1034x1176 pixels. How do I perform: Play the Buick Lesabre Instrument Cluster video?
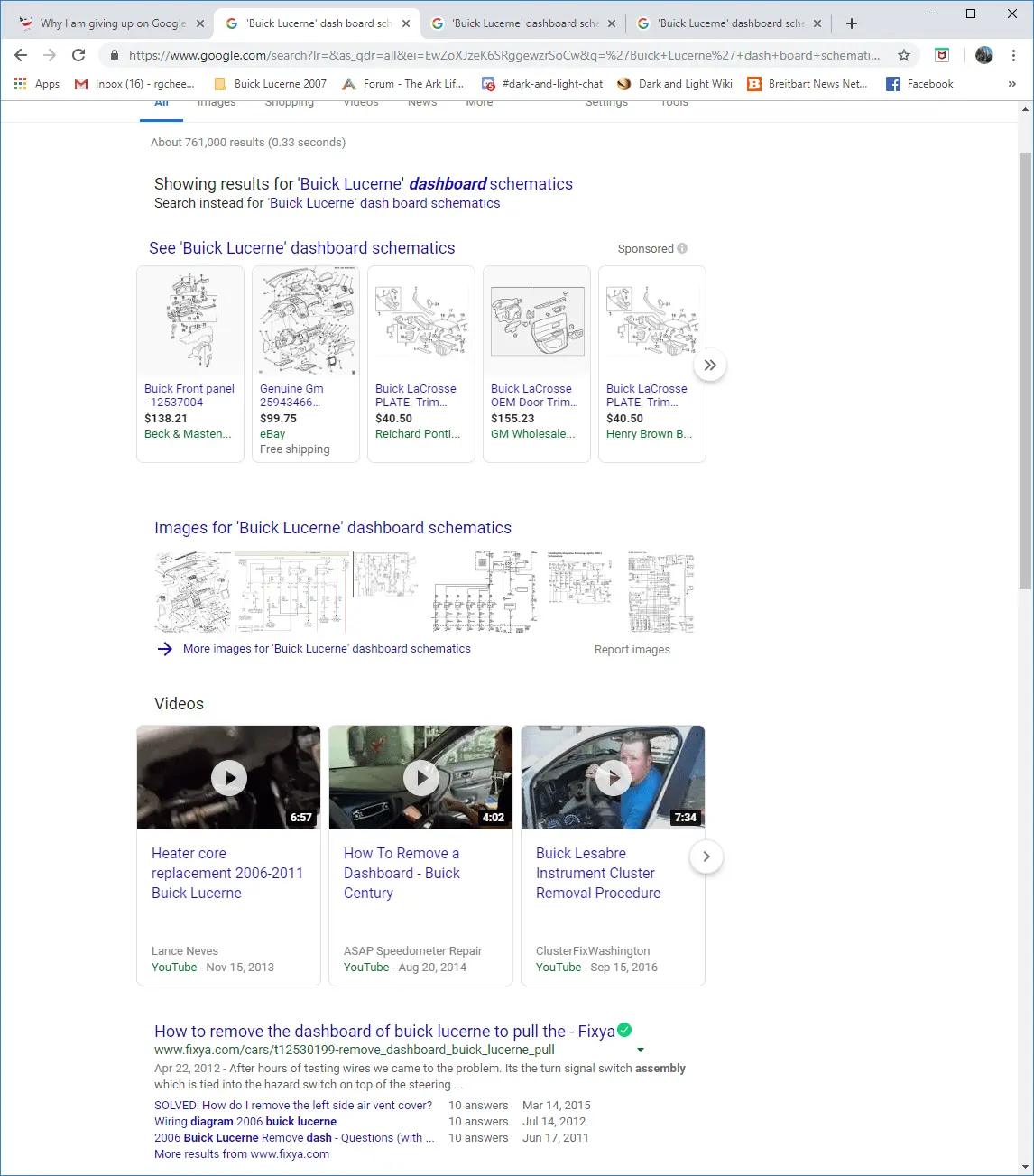pyautogui.click(x=614, y=777)
